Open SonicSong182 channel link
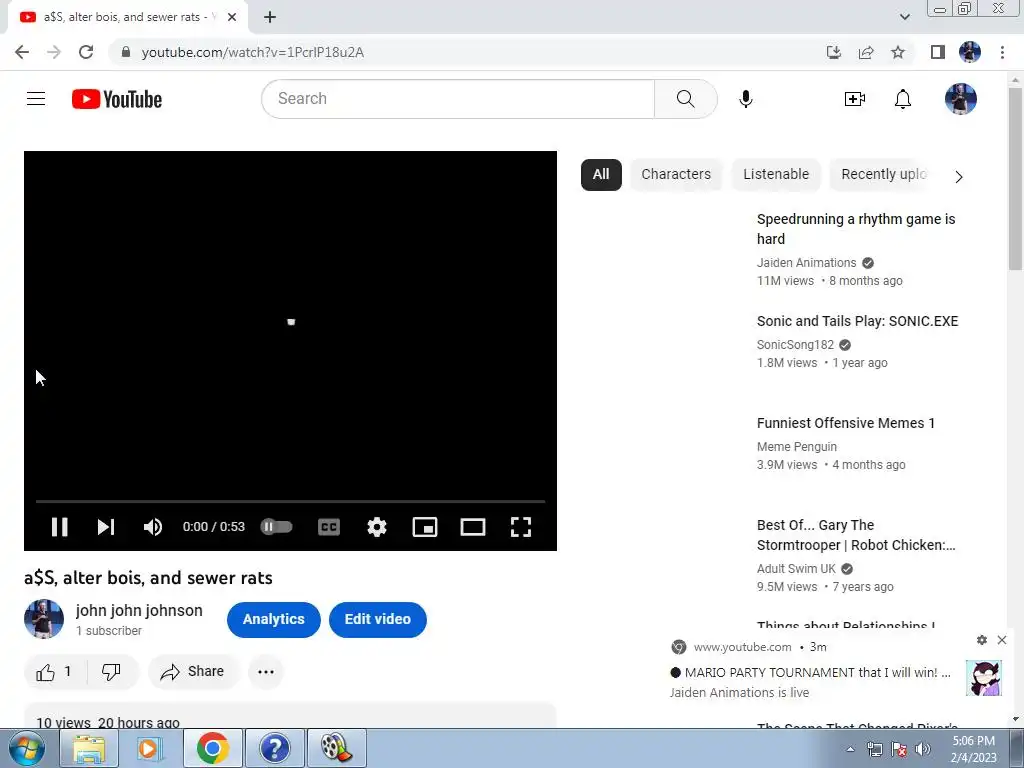This screenshot has height=768, width=1024. point(795,345)
